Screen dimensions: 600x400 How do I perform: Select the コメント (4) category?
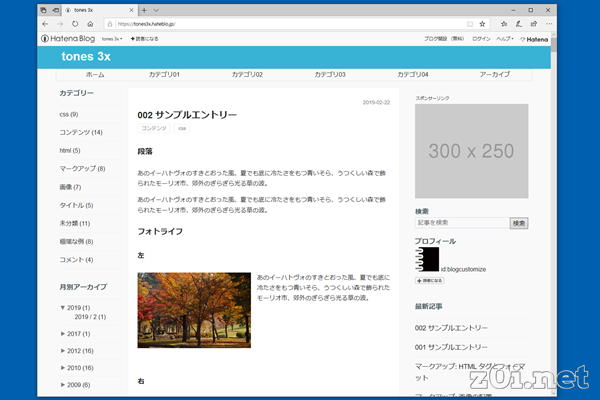pos(76,260)
